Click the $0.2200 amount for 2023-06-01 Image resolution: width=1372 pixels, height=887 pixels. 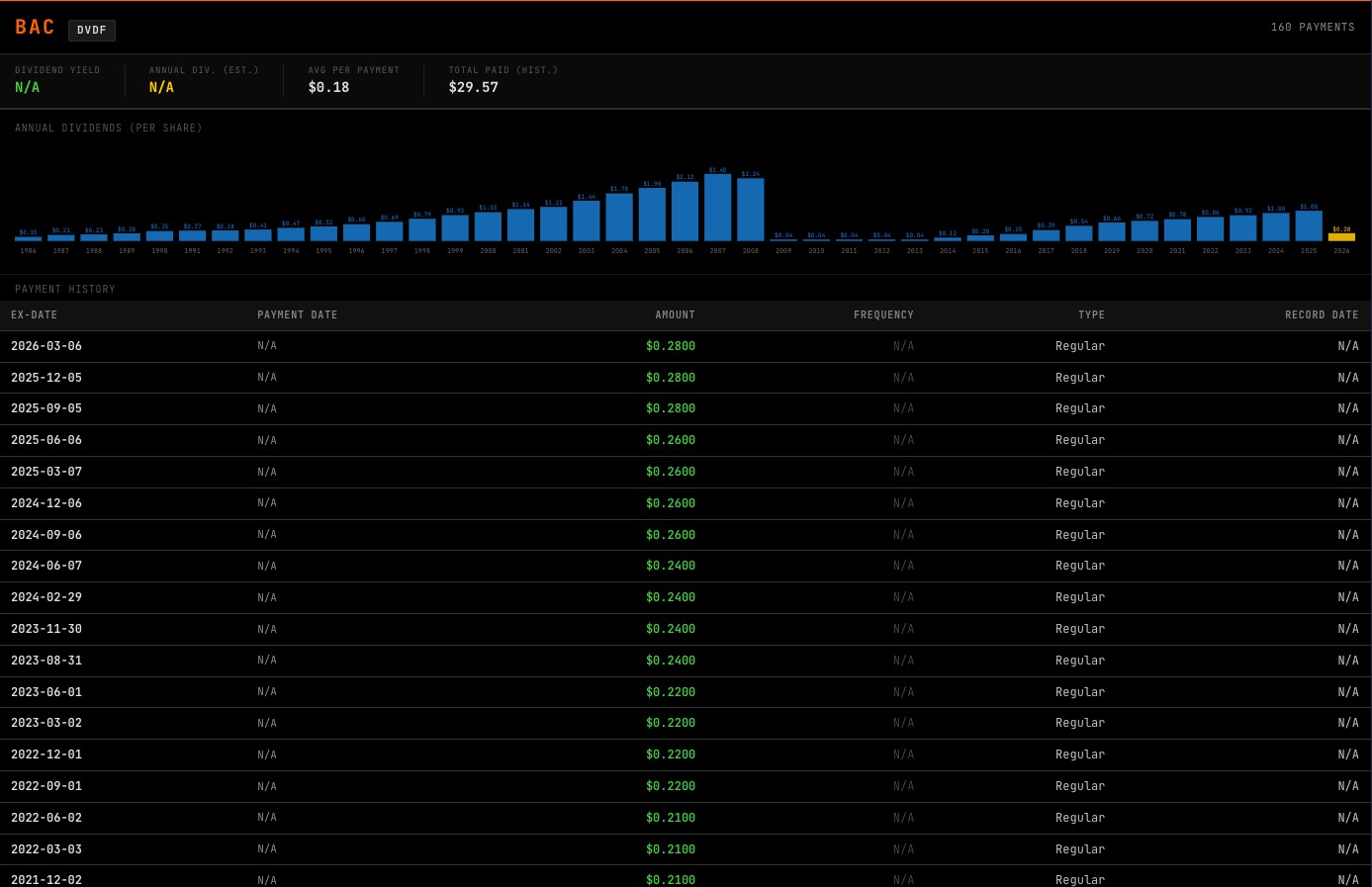[x=671, y=692]
